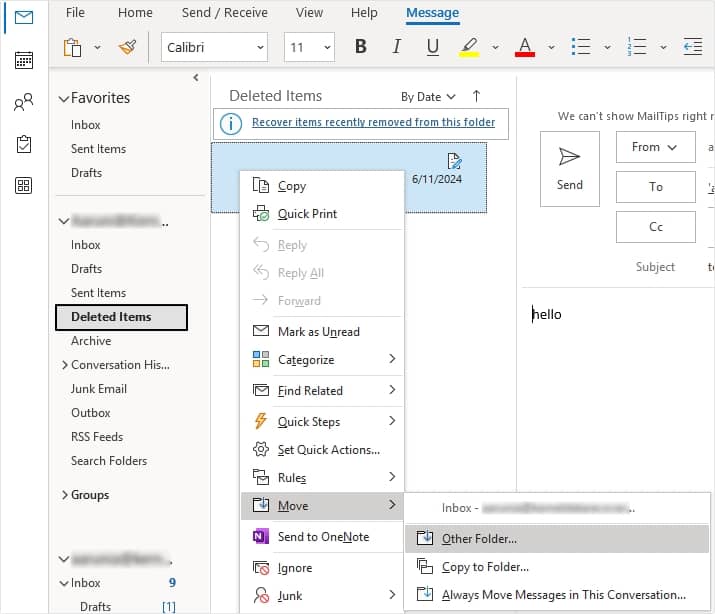This screenshot has height=614, width=715.
Task: Open the Mail view in sidebar
Action: point(24,18)
